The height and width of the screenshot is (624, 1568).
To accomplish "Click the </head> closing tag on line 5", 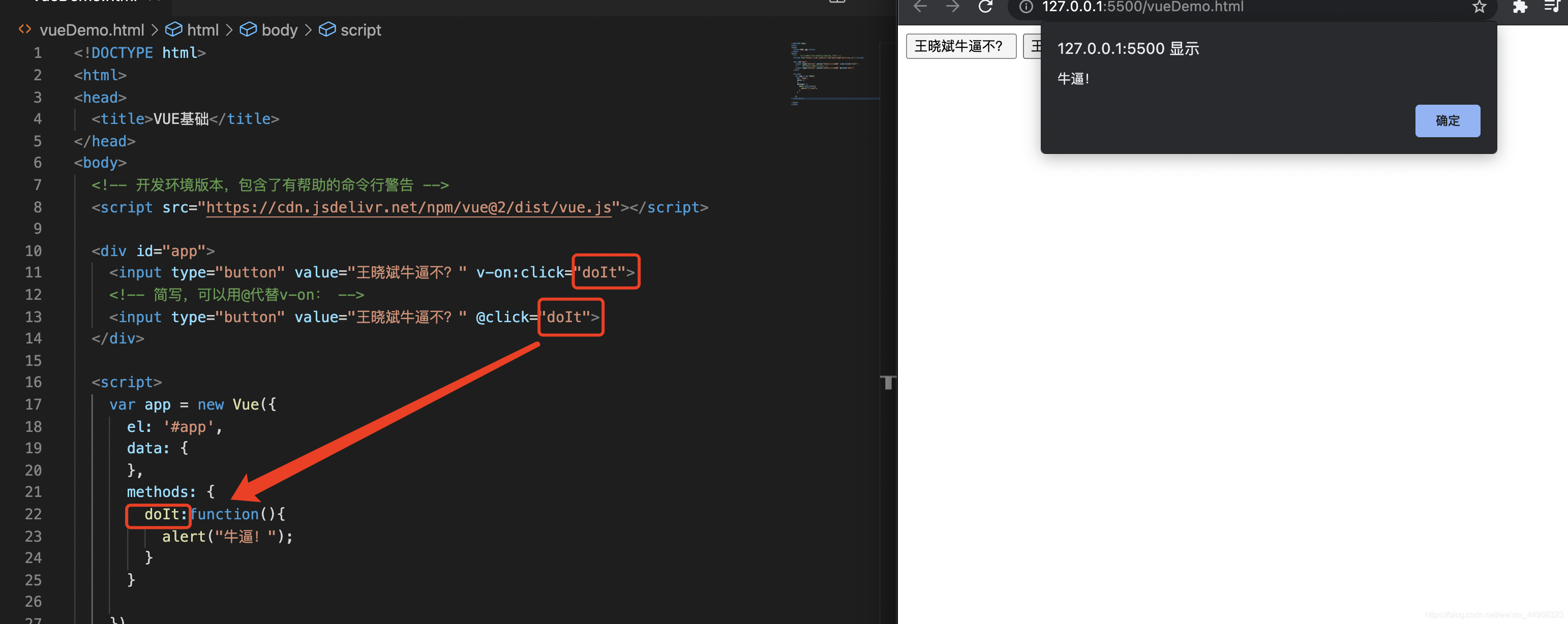I will pyautogui.click(x=105, y=141).
